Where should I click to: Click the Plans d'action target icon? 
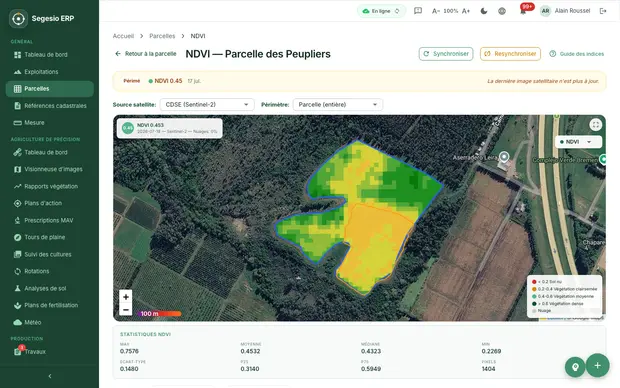[x=17, y=203]
